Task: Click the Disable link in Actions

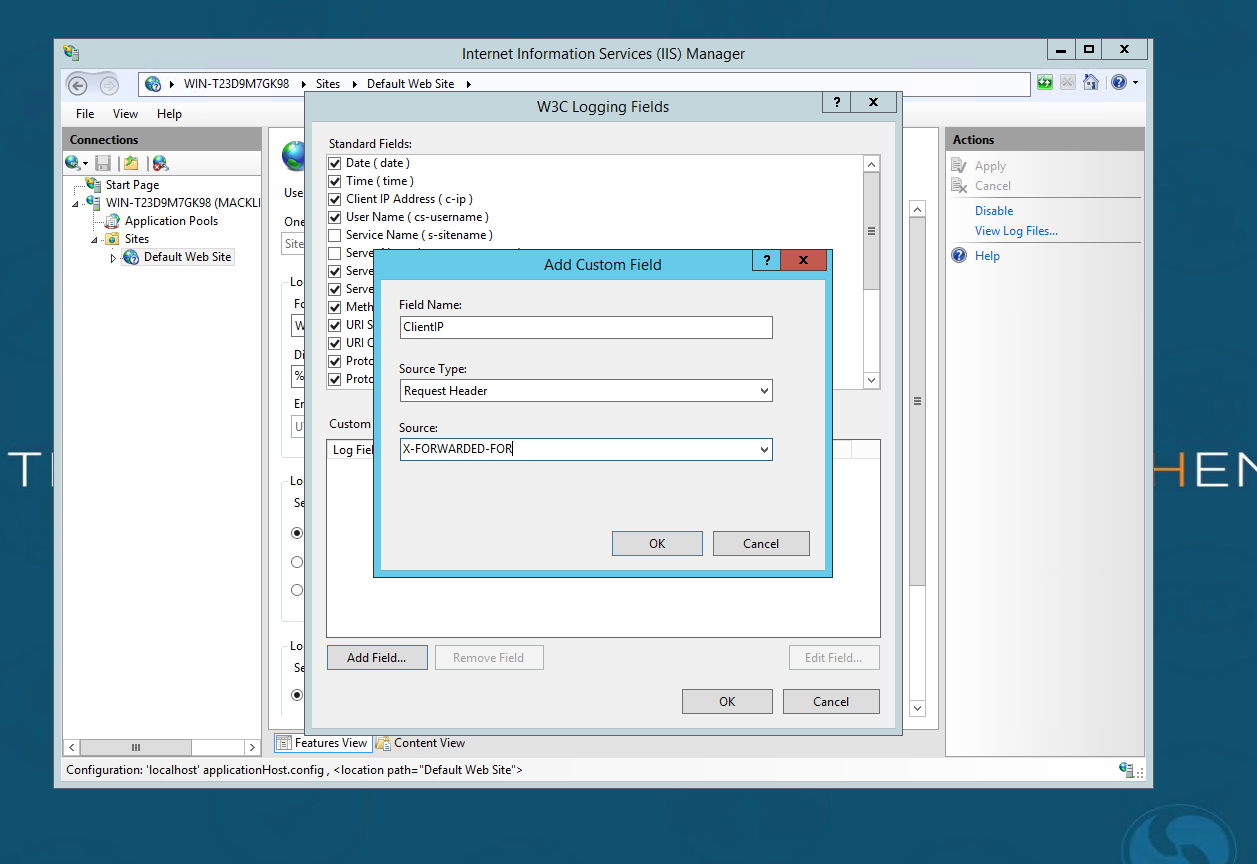Action: pos(994,211)
